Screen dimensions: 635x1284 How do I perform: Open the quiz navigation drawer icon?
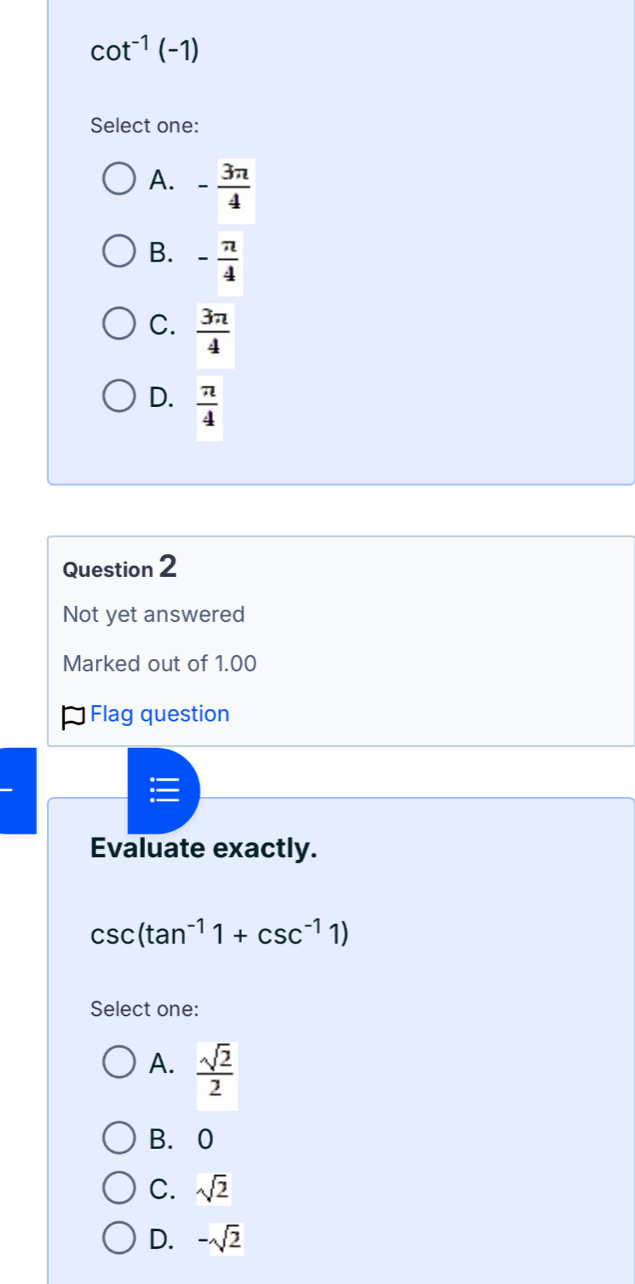pos(164,790)
